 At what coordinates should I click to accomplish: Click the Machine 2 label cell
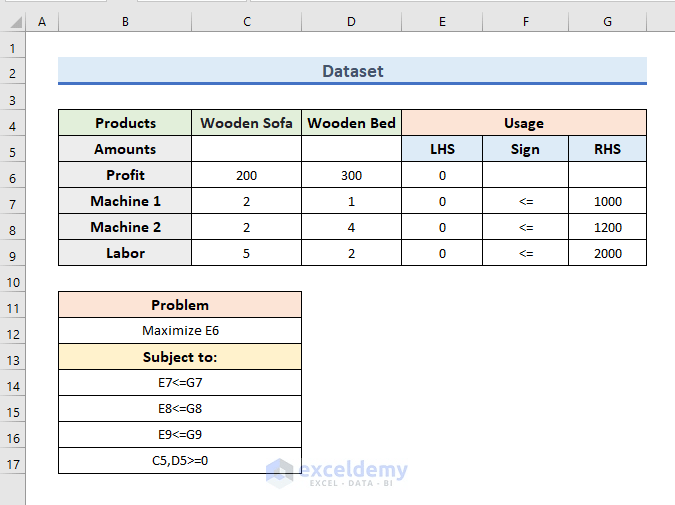125,227
